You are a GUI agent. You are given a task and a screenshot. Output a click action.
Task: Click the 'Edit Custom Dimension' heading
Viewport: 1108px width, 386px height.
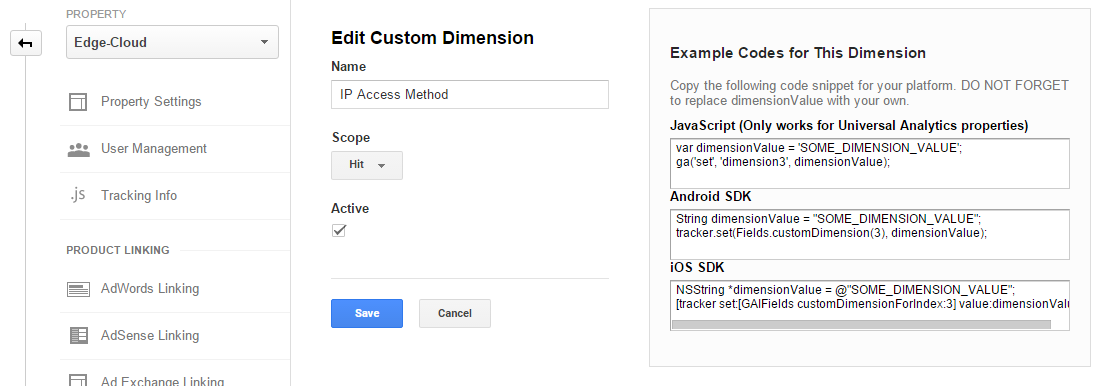click(x=432, y=37)
